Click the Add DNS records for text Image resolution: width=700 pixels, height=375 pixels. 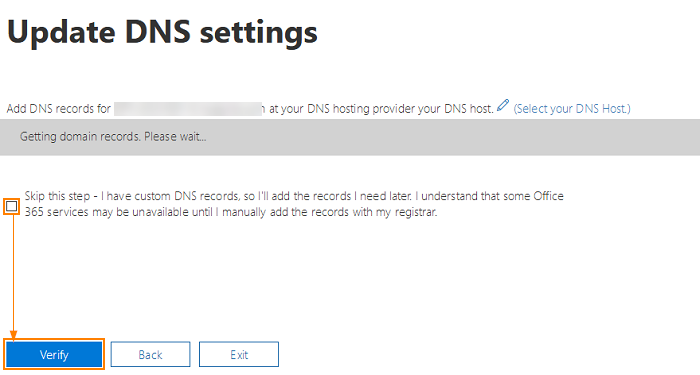58,109
